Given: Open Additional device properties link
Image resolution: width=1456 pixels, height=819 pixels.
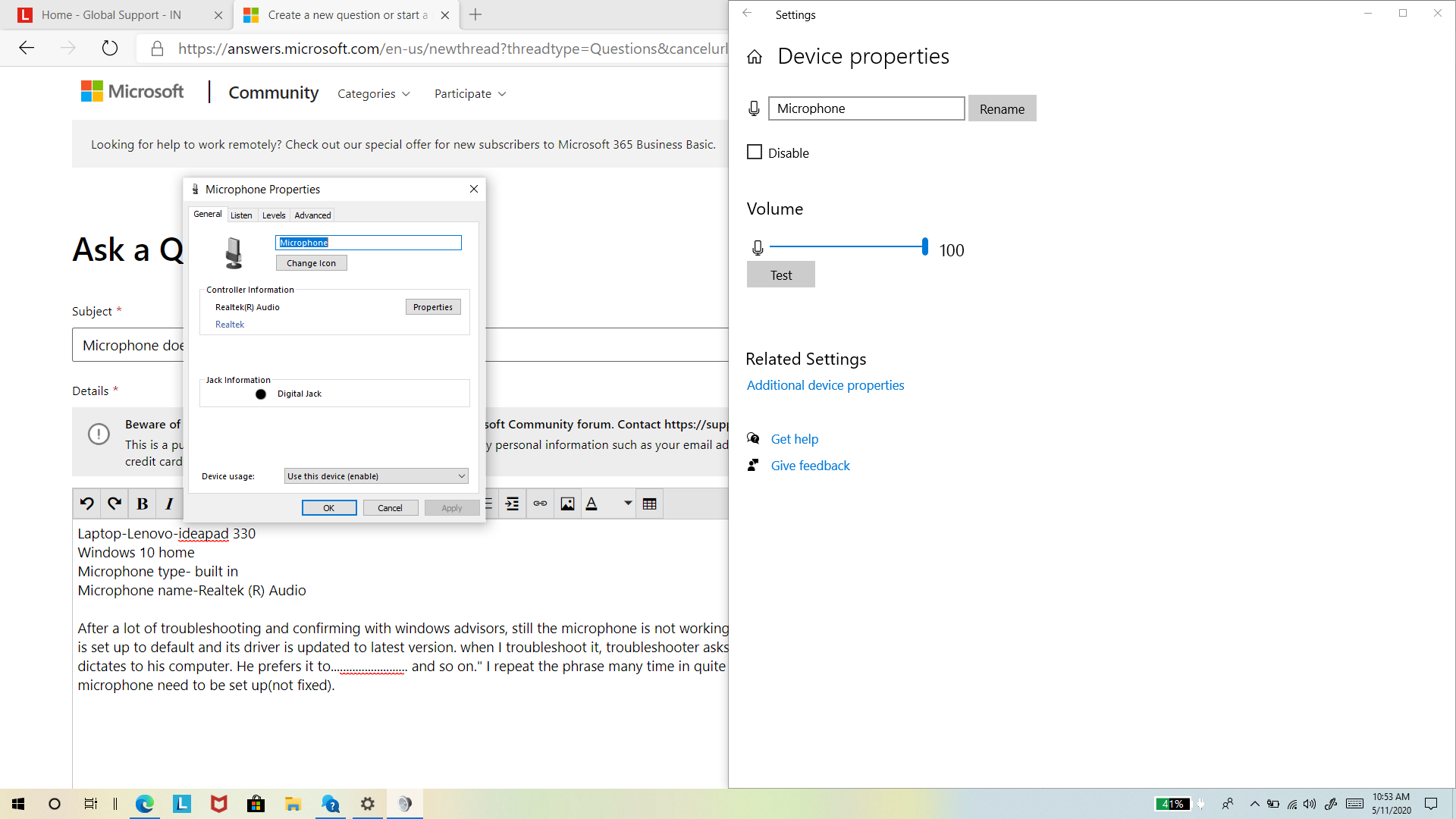Looking at the screenshot, I should [x=825, y=385].
